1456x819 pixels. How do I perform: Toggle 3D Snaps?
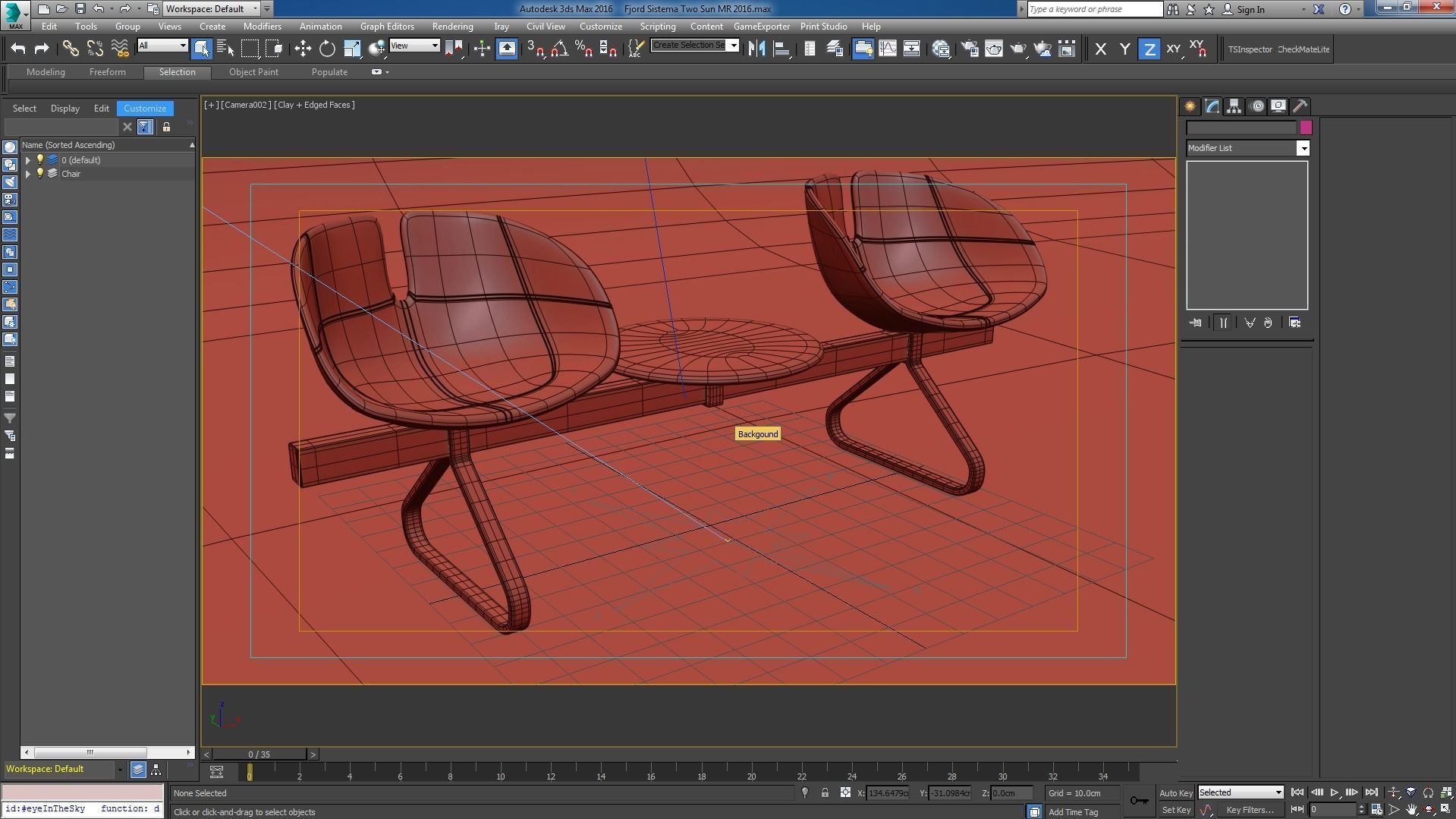click(x=536, y=49)
